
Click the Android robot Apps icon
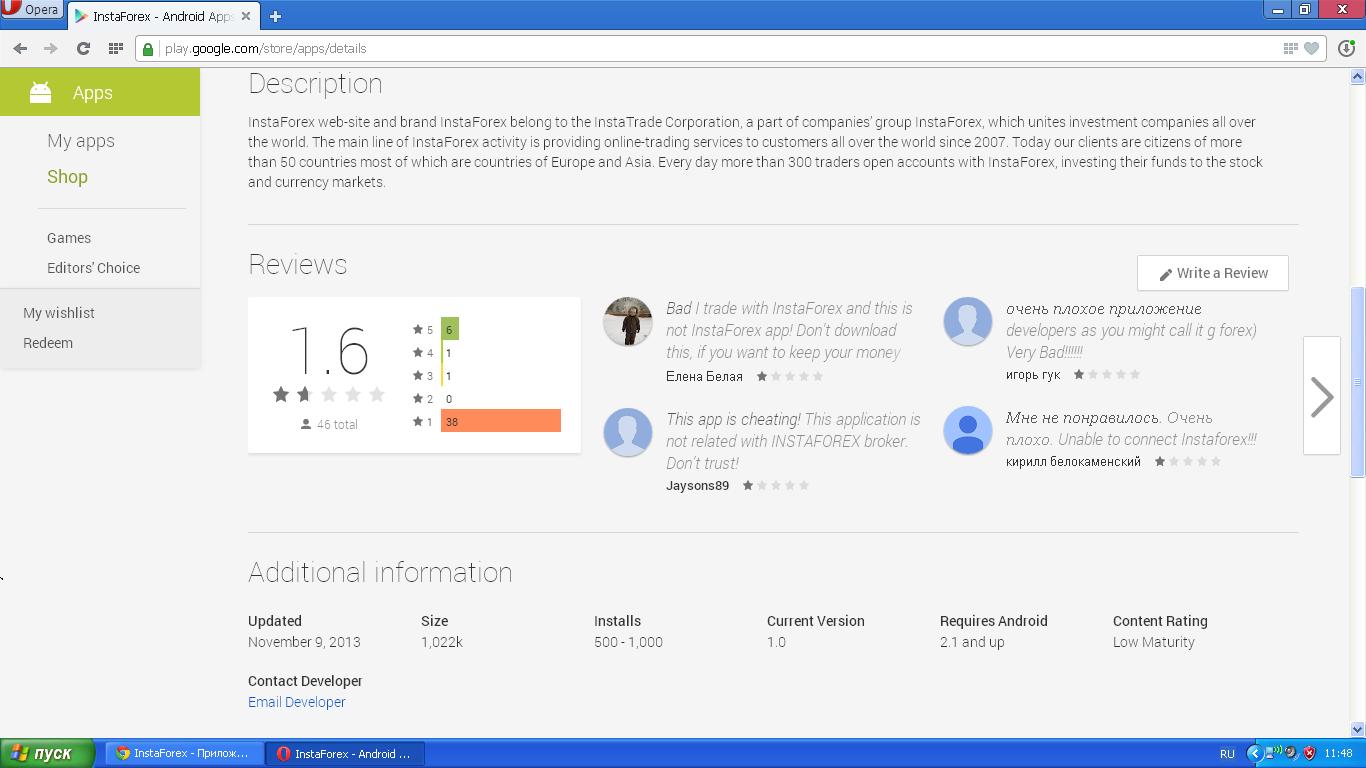pyautogui.click(x=40, y=92)
